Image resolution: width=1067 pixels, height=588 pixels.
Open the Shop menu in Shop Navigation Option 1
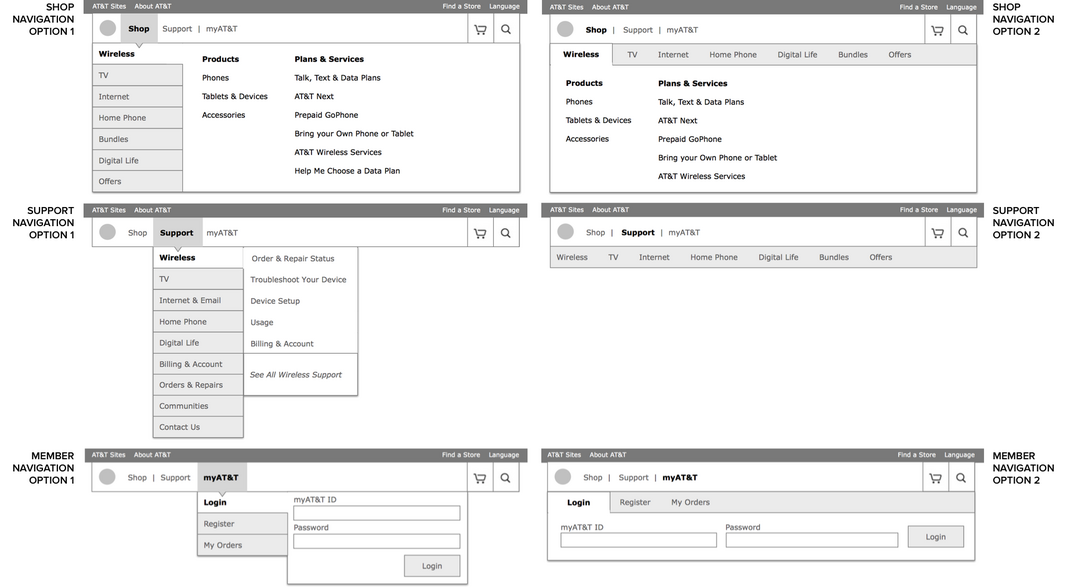point(139,29)
